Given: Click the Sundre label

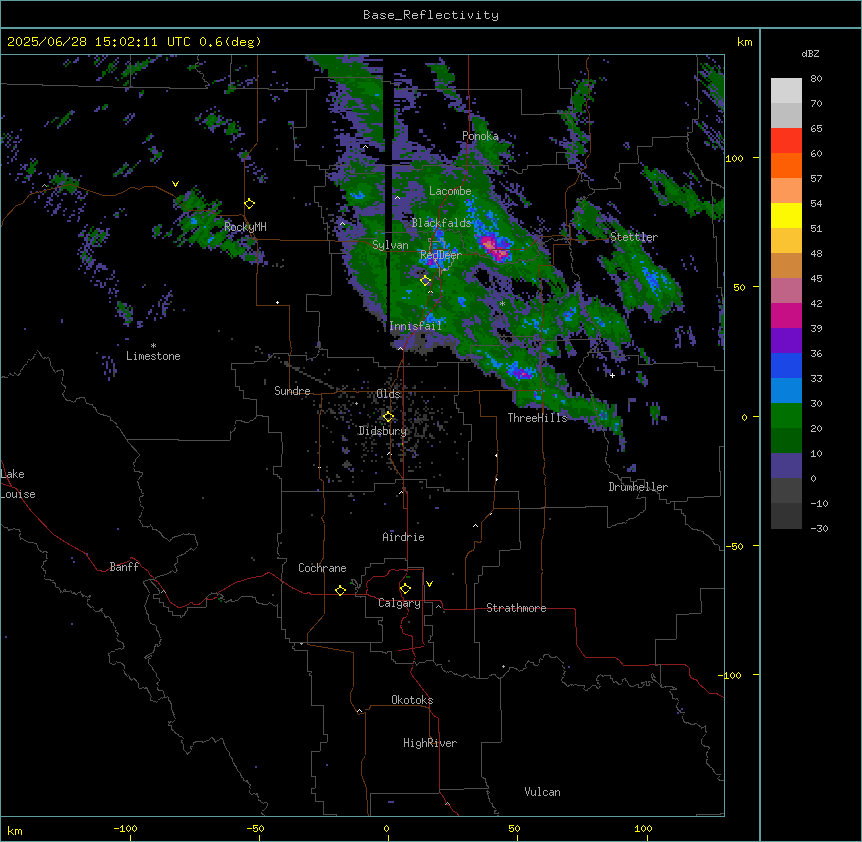Looking at the screenshot, I should pyautogui.click(x=292, y=391).
